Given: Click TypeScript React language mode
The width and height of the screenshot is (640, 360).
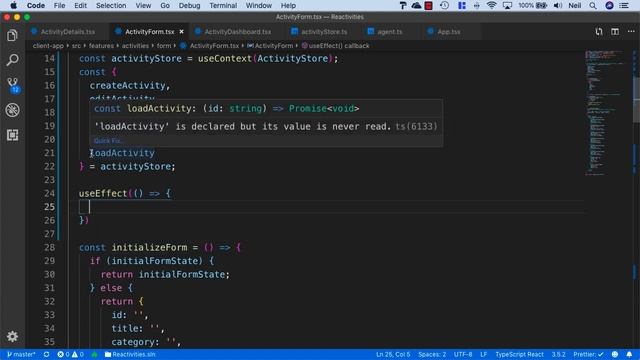Looking at the screenshot, I should (519, 354).
